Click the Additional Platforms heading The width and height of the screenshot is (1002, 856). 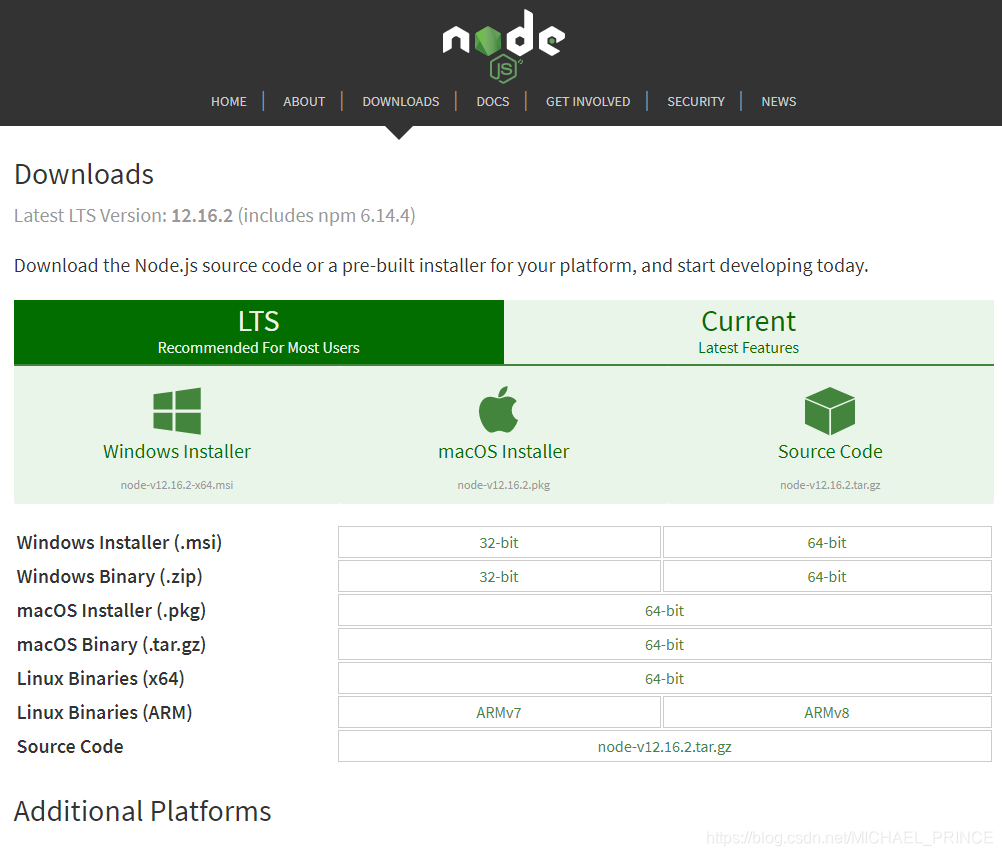click(143, 811)
